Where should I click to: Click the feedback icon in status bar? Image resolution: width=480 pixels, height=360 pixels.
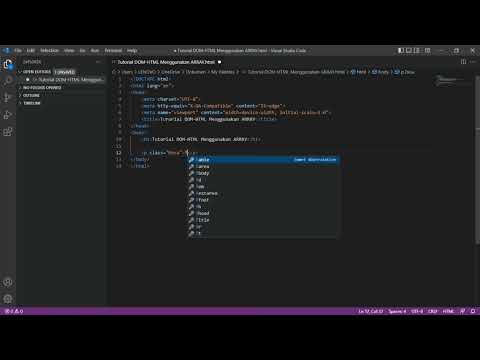pyautogui.click(x=462, y=311)
